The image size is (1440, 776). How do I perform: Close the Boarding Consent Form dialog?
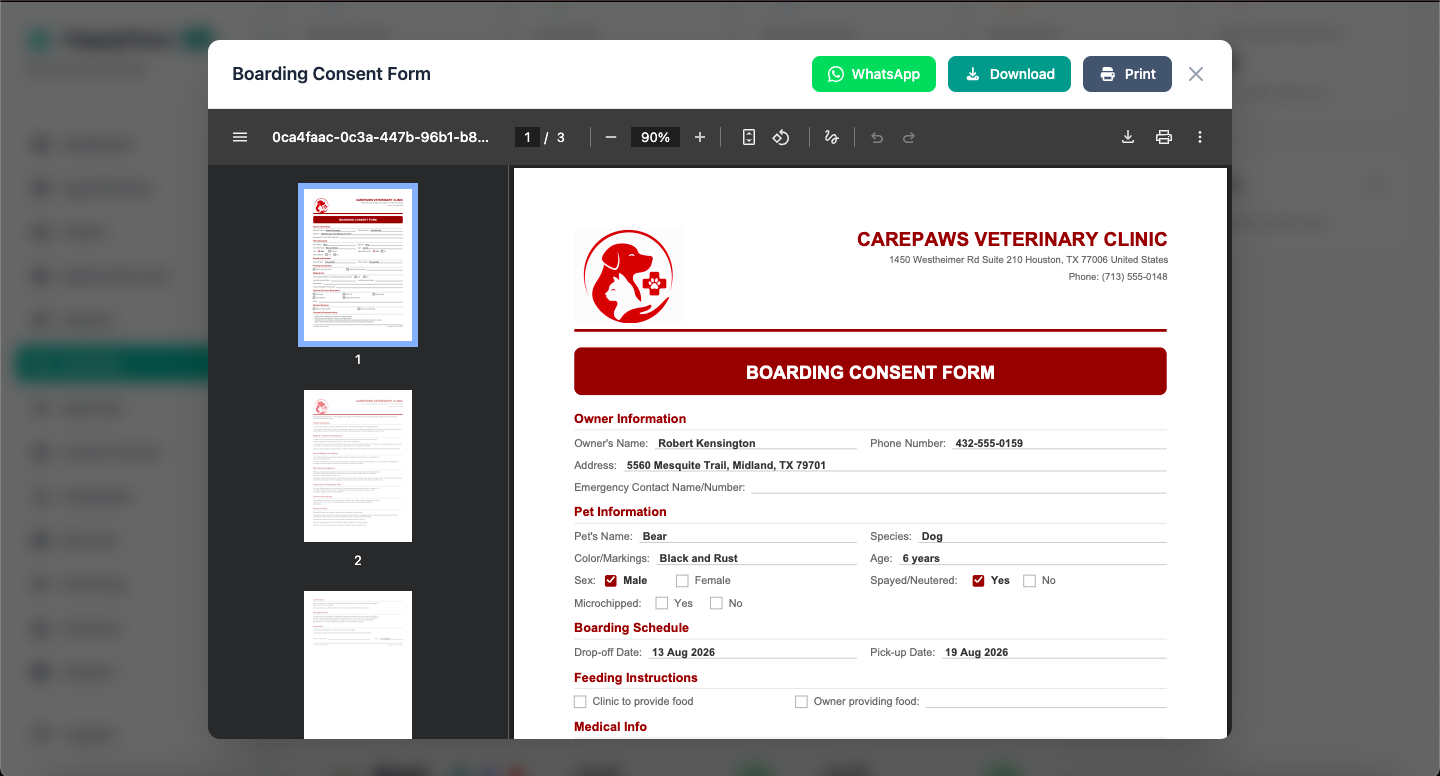[x=1196, y=74]
